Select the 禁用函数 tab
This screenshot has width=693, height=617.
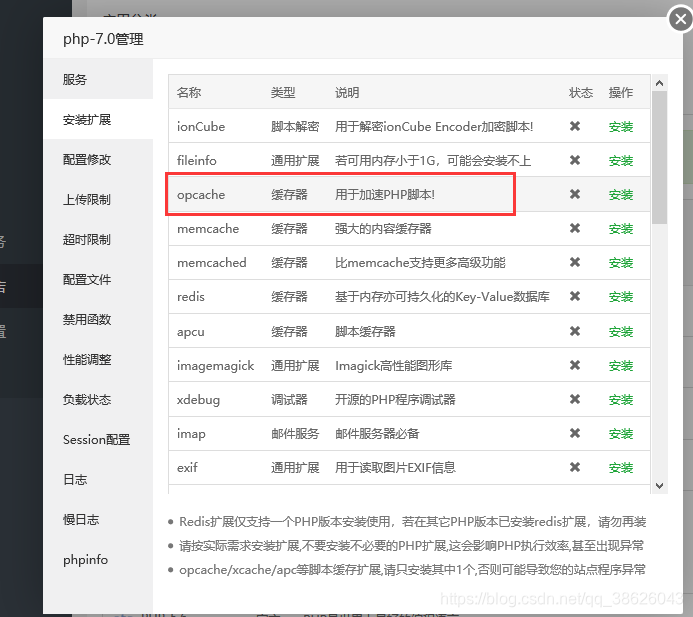pos(98,320)
